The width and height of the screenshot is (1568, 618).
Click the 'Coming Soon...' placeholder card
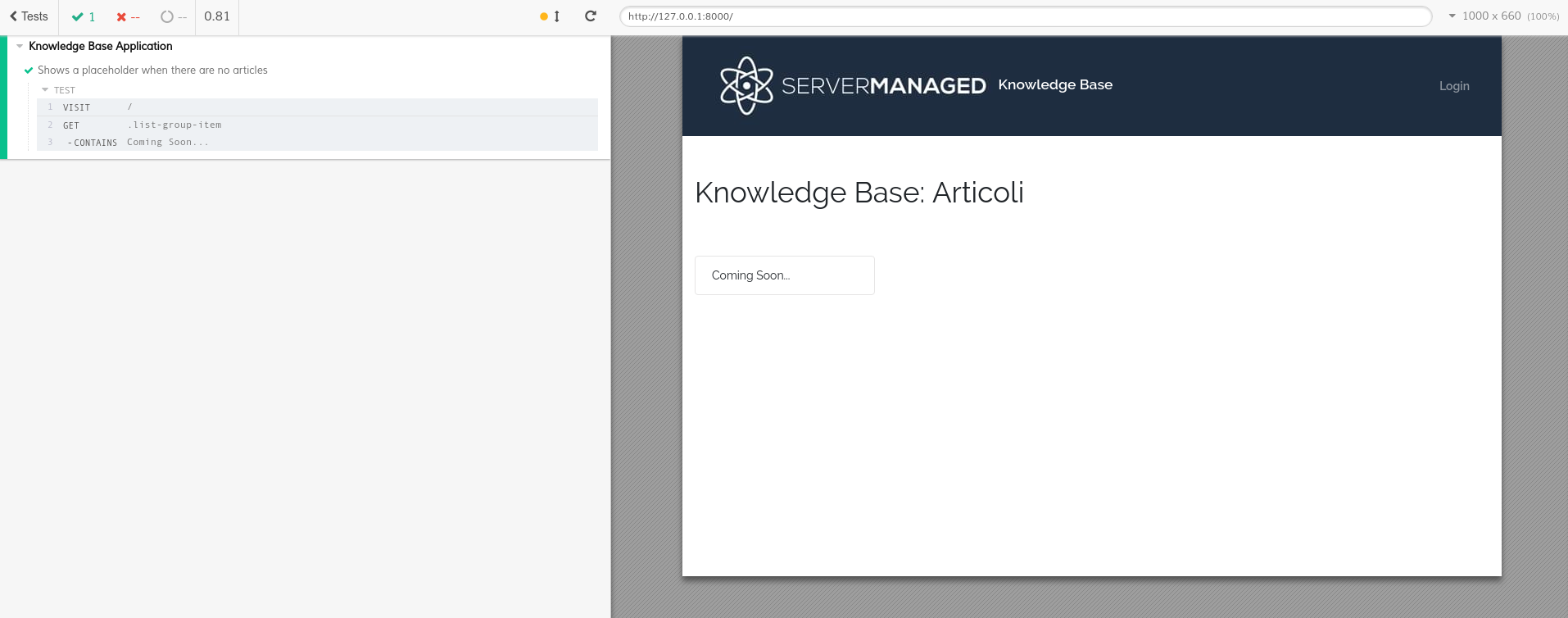784,275
